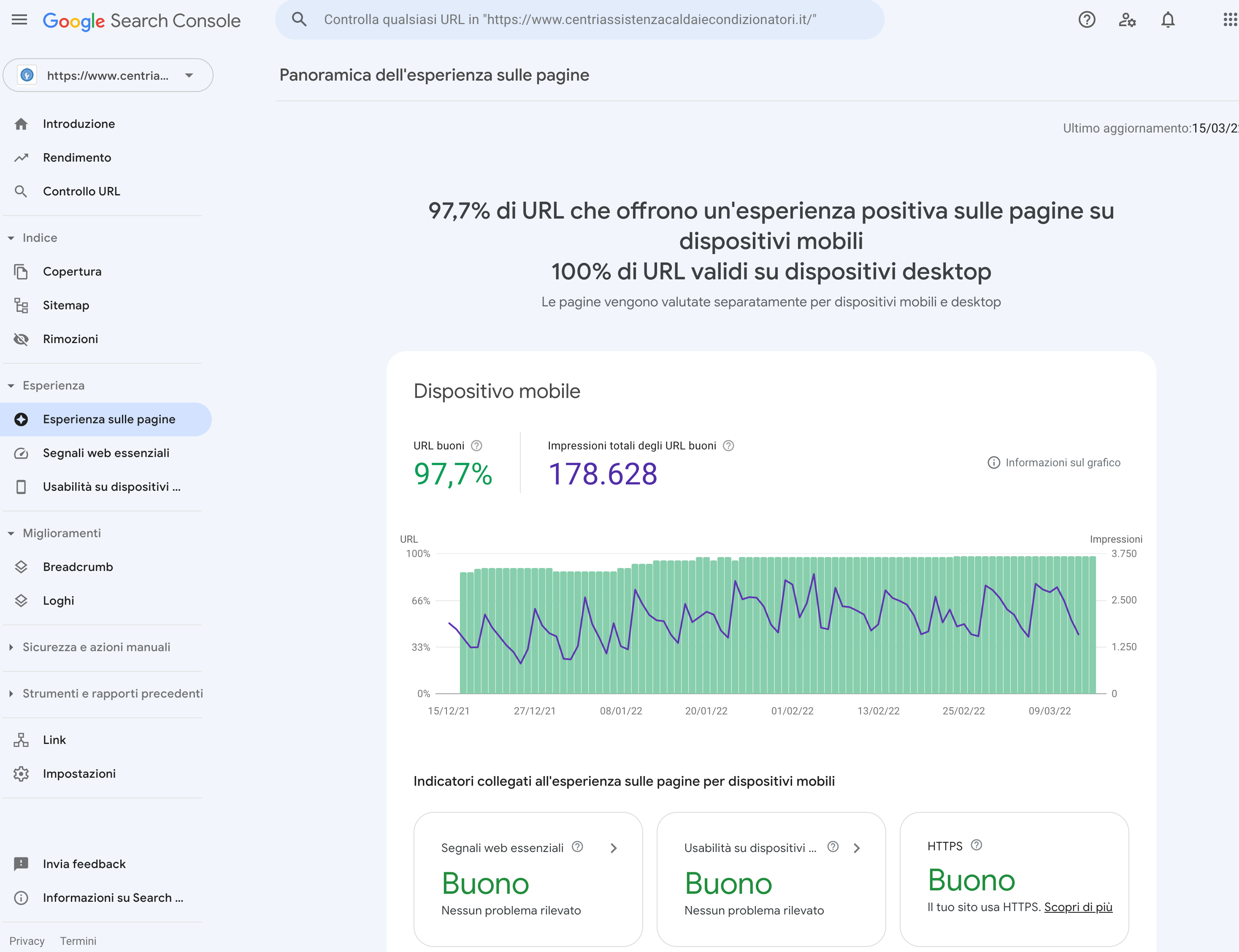
Task: Open help tooltip on HTTPS card
Action: click(976, 845)
